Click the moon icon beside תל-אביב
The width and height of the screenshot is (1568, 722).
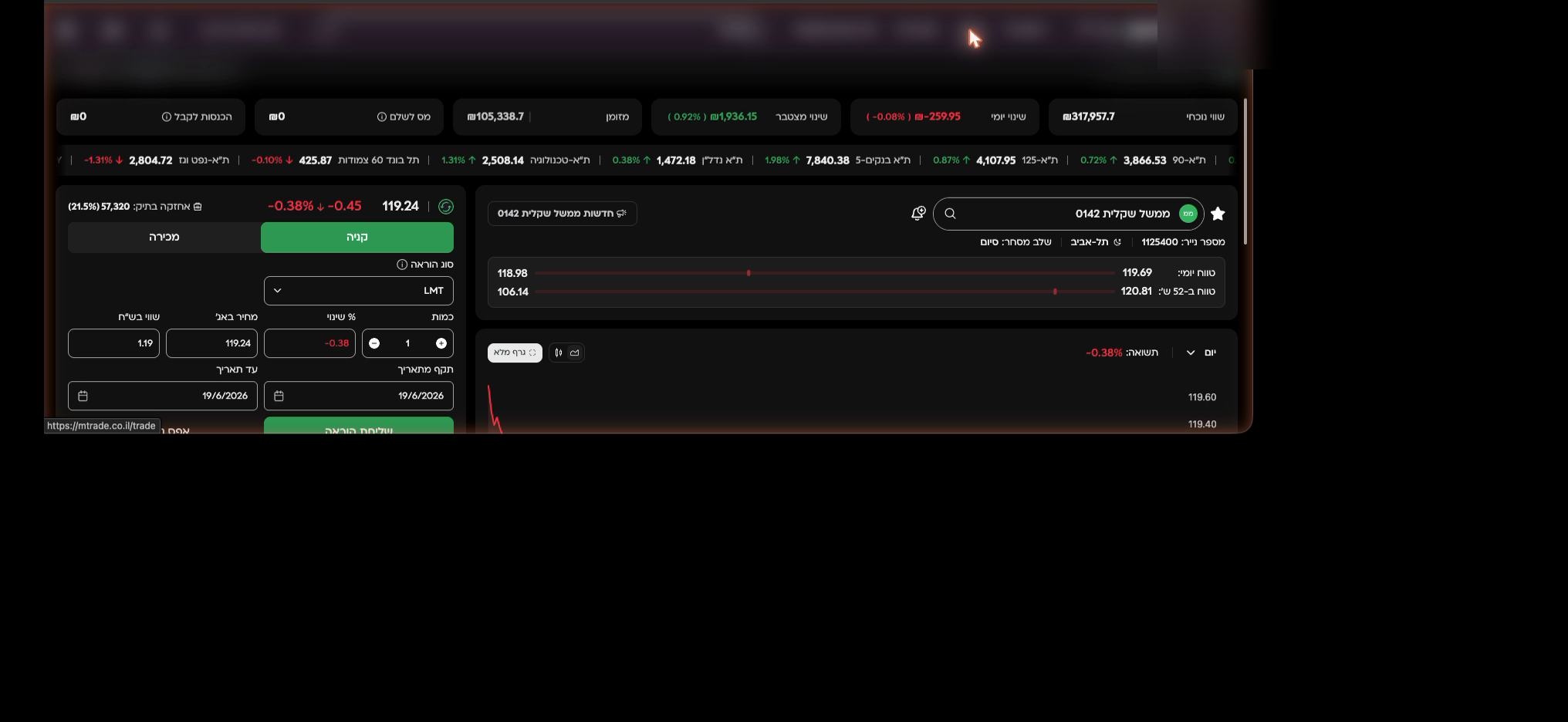click(x=1117, y=242)
